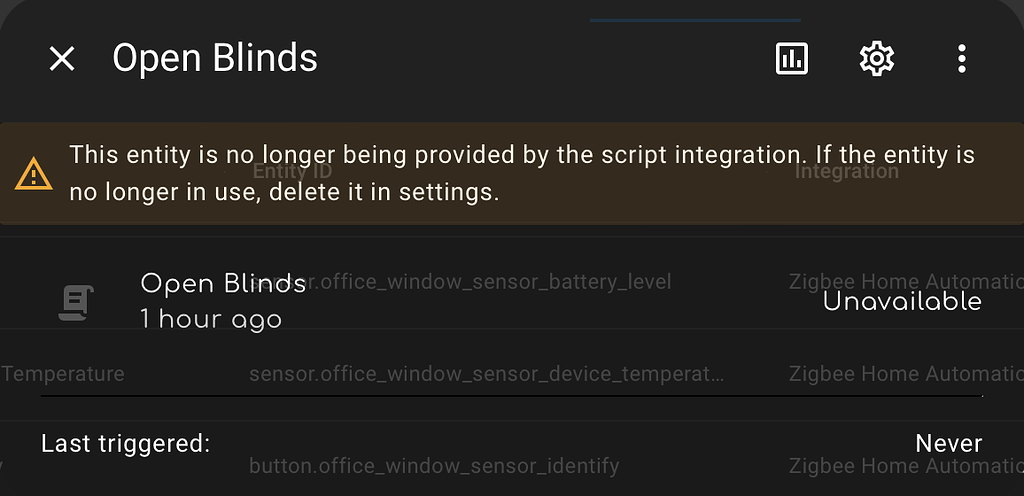
Task: Open the three-dot overflow menu
Action: point(961,59)
